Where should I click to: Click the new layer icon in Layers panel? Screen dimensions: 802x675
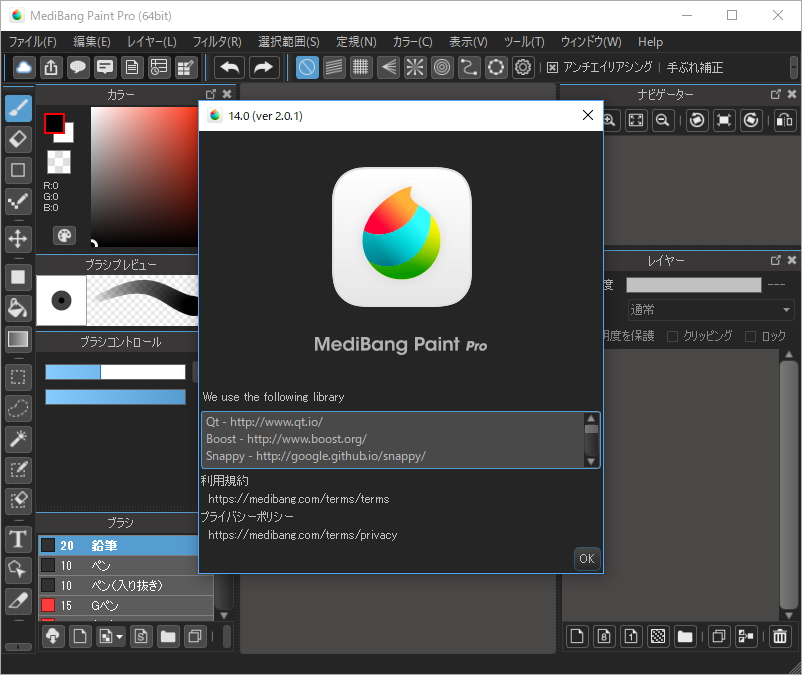(x=577, y=636)
